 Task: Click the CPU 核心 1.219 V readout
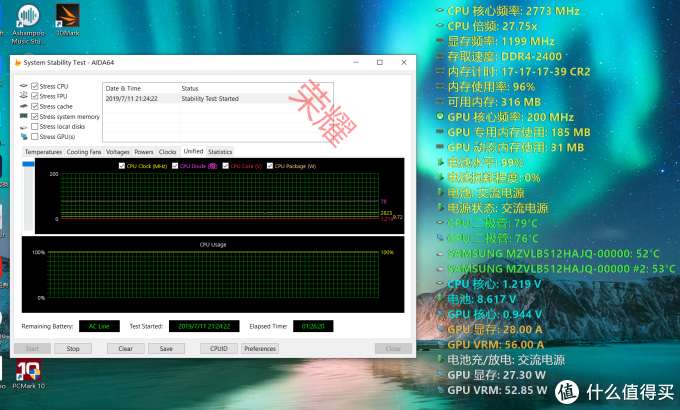(x=494, y=284)
